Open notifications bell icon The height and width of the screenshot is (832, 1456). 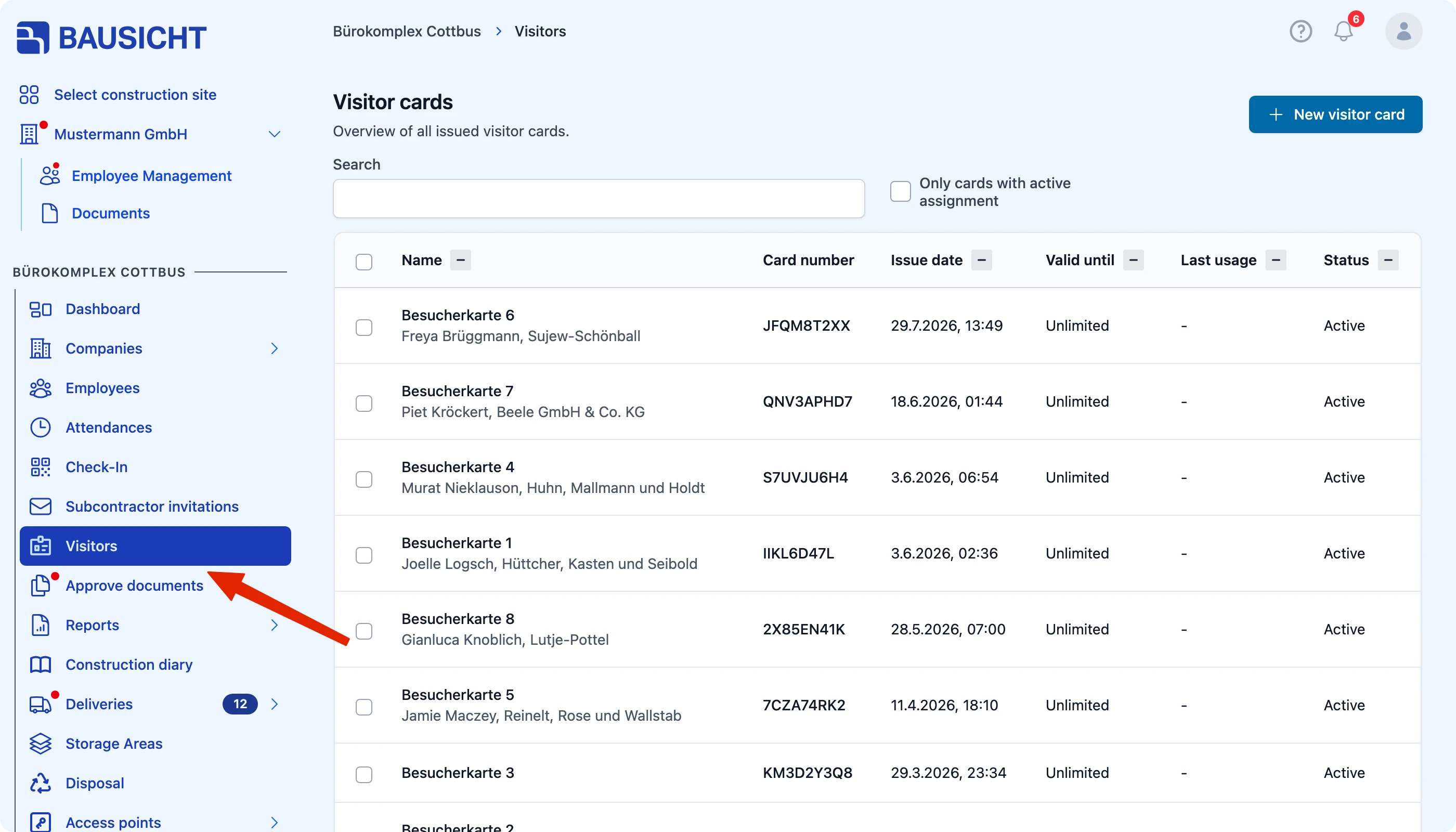[1344, 31]
